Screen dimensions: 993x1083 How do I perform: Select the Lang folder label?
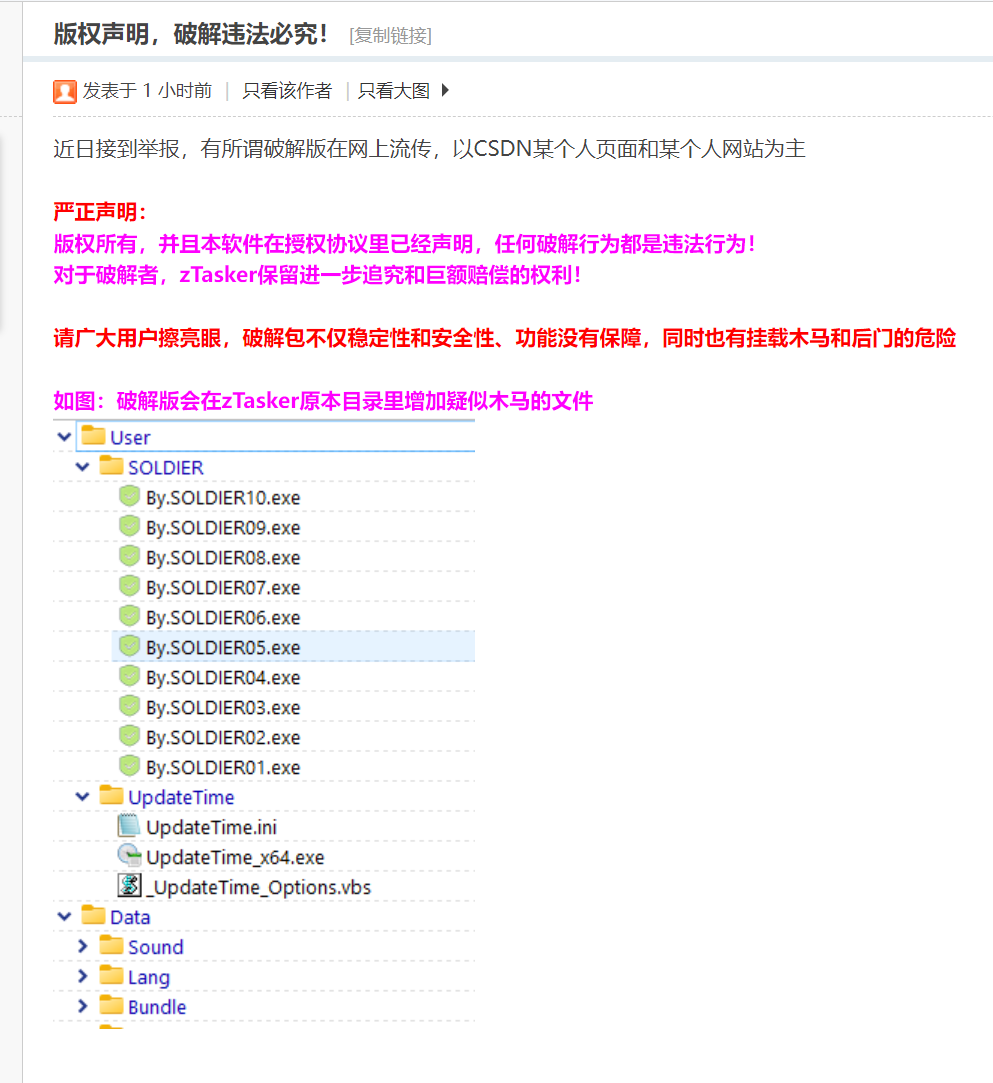click(x=148, y=978)
